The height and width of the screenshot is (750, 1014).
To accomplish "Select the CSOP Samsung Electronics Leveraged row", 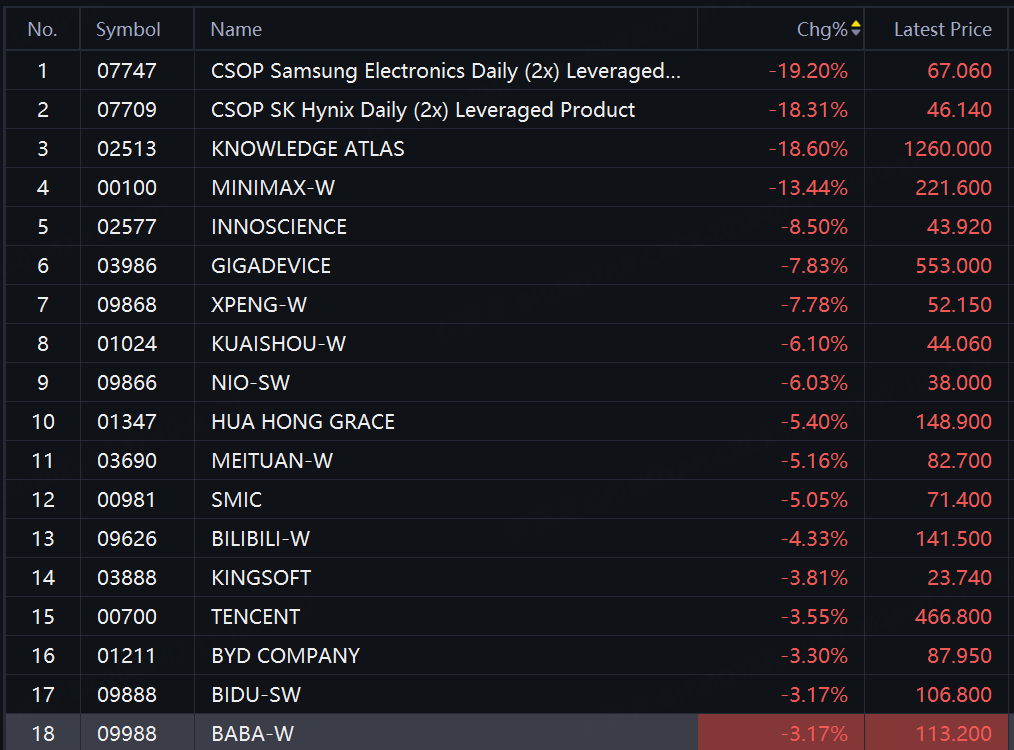I will point(506,70).
